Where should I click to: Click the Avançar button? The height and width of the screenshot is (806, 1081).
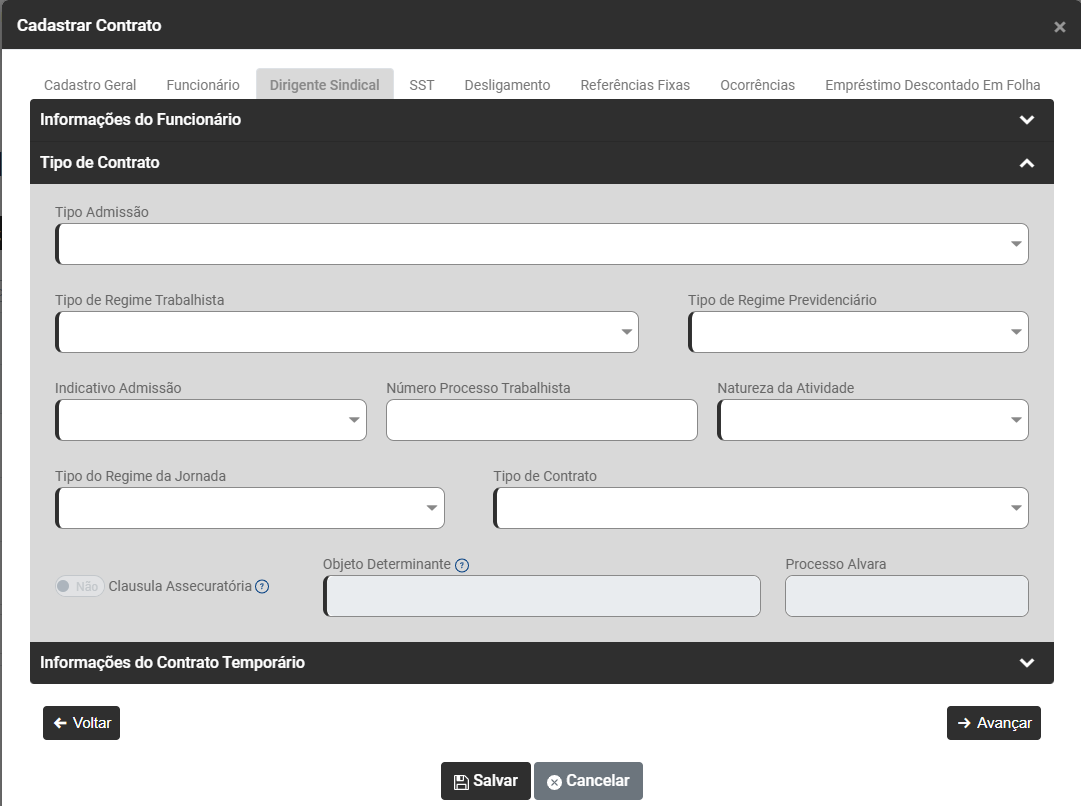pyautogui.click(x=993, y=723)
